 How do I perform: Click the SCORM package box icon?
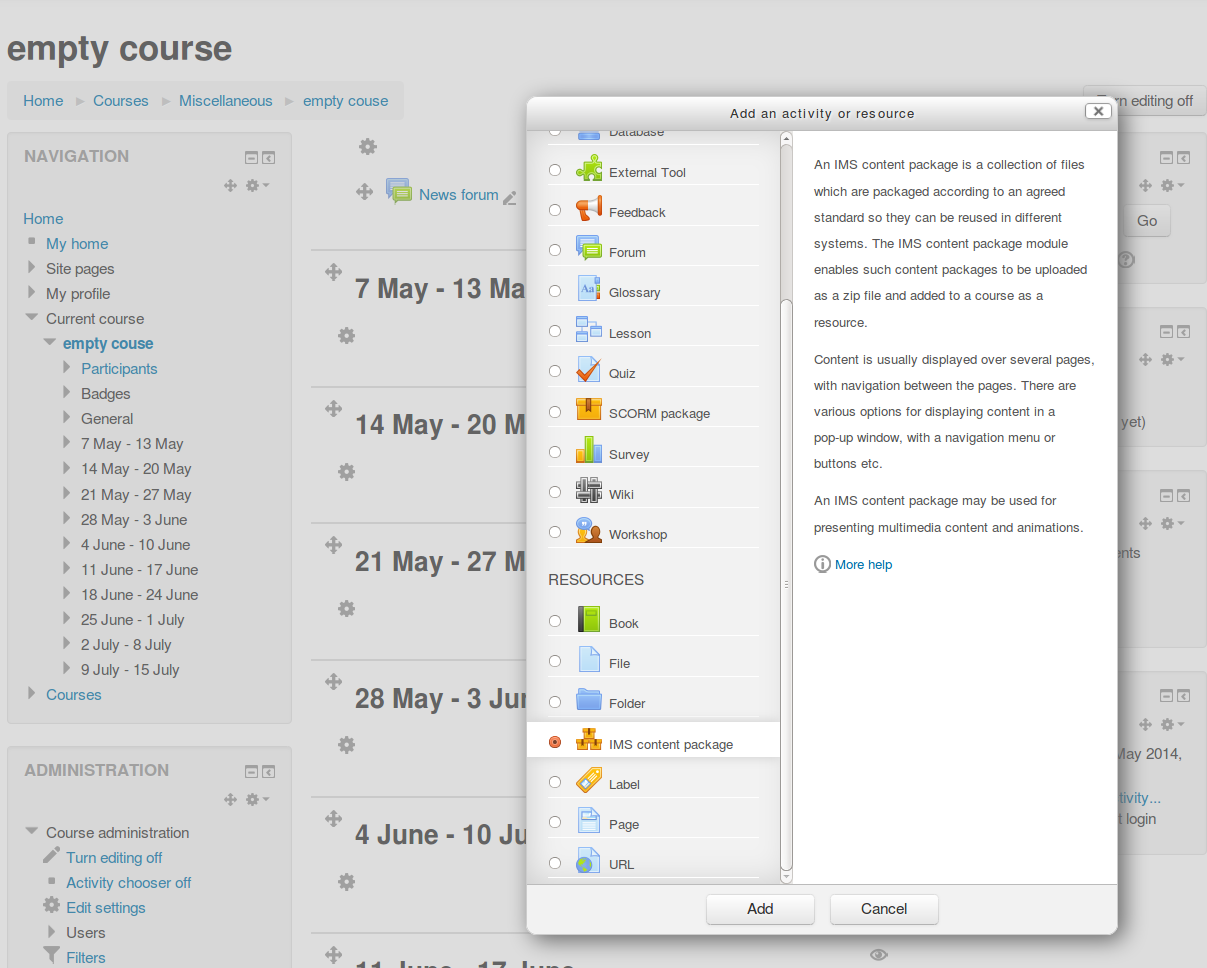tap(589, 409)
